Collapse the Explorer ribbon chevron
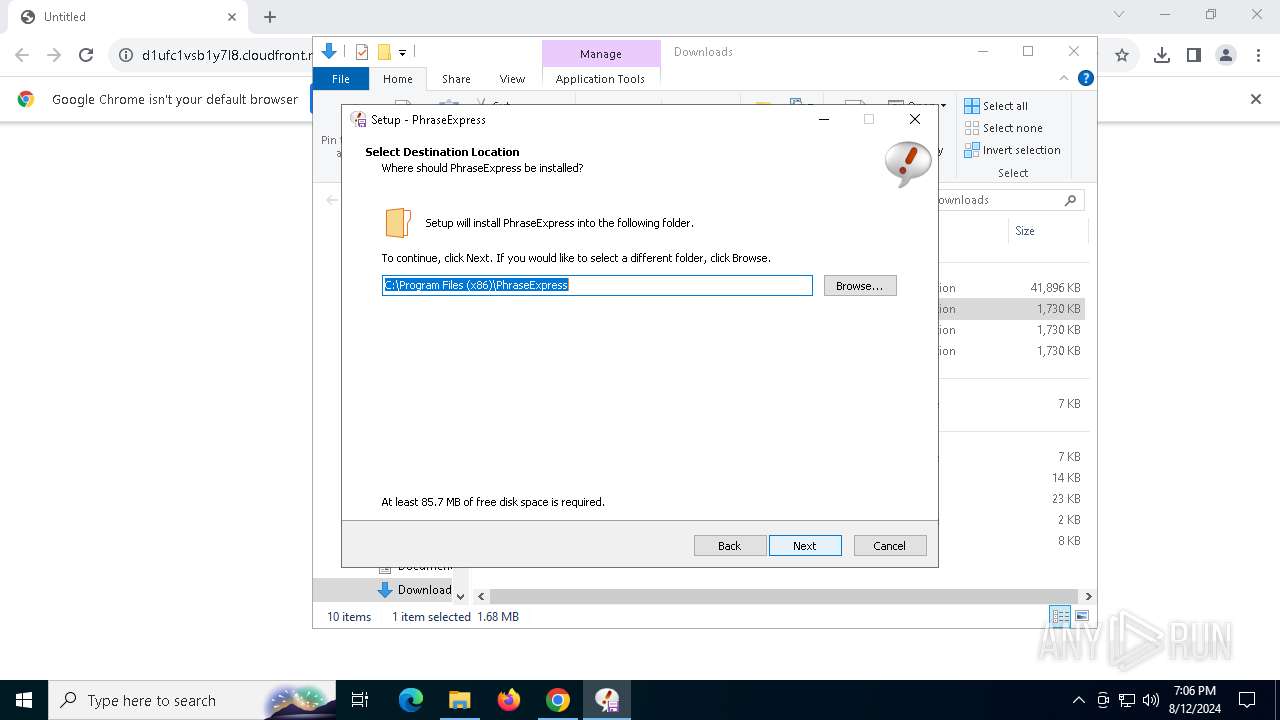1280x720 pixels. 1064,78
